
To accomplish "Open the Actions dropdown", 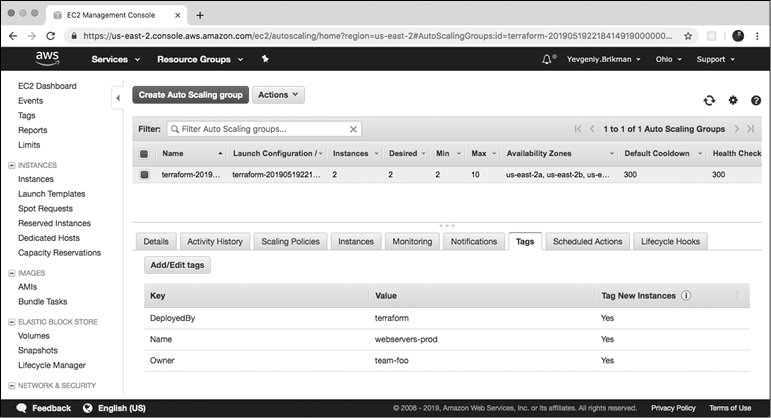I will [x=279, y=95].
